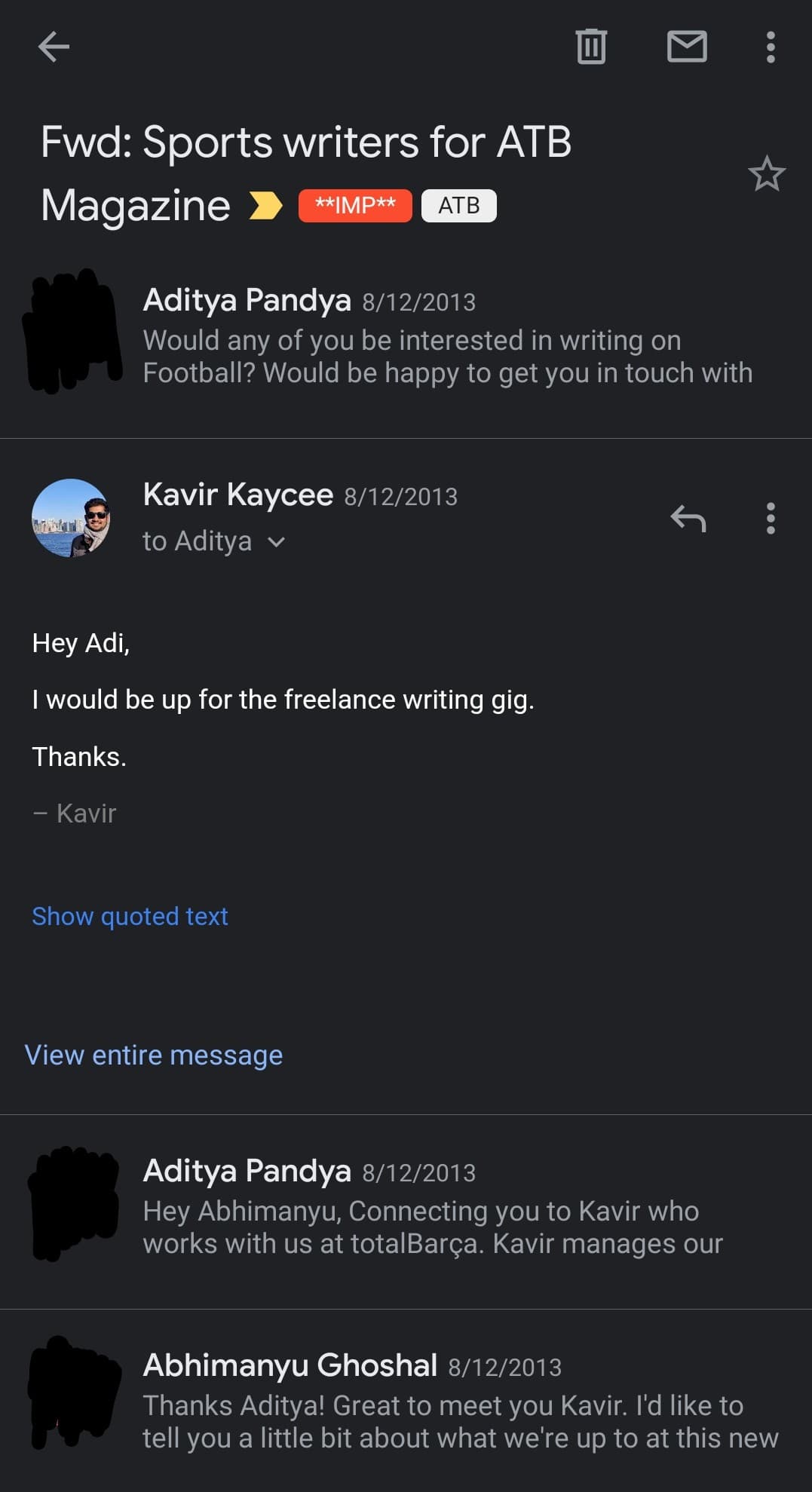Reply to Kavir Kaycee's message
The width and height of the screenshot is (812, 1492).
tap(688, 519)
